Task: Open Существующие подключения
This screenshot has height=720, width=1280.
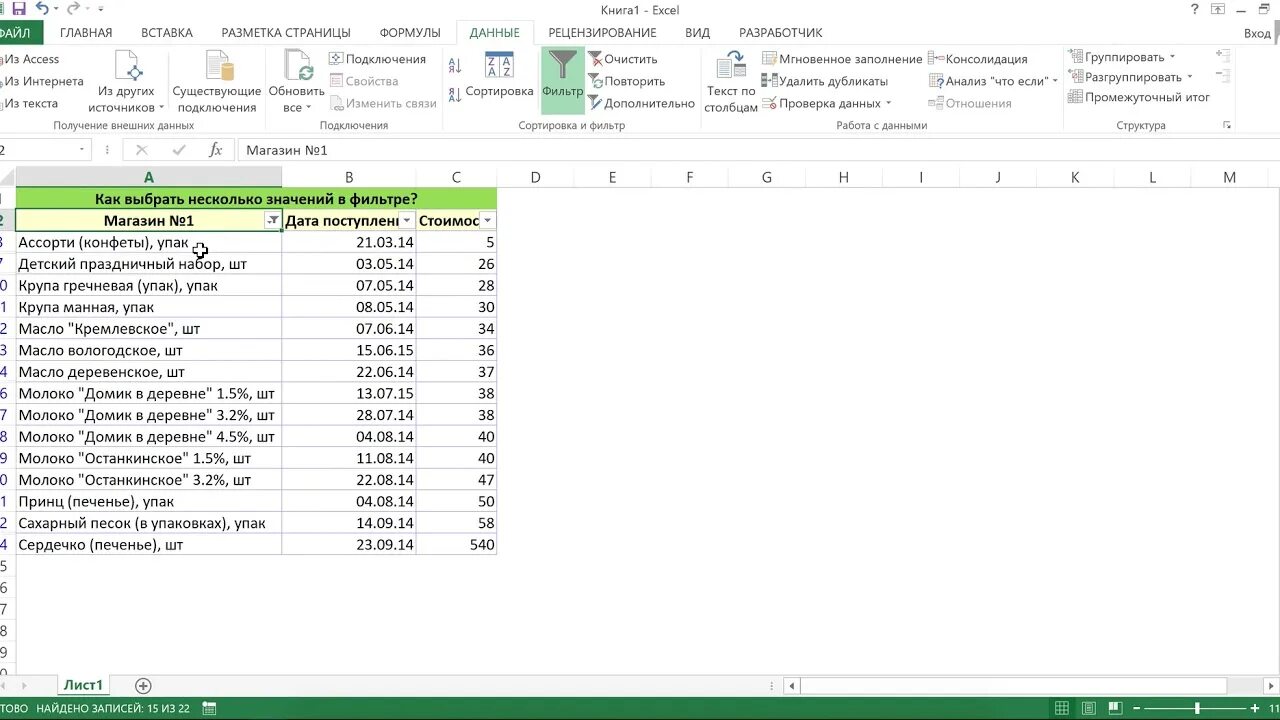Action: [x=217, y=82]
